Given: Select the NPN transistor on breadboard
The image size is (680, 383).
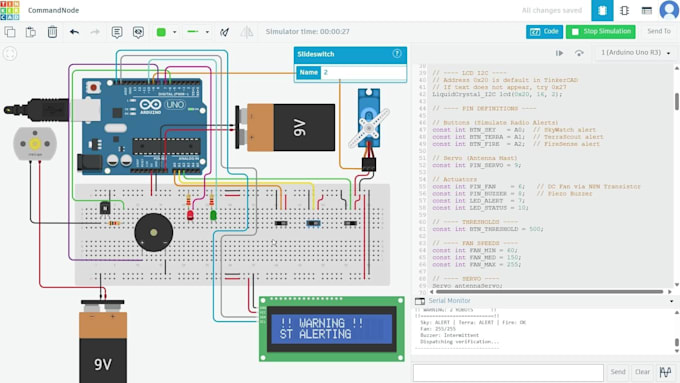Looking at the screenshot, I should point(105,208).
